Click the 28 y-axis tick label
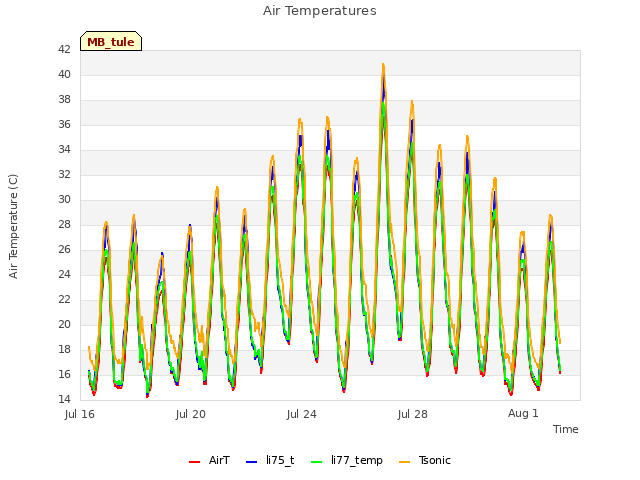The image size is (640, 480). 64,224
